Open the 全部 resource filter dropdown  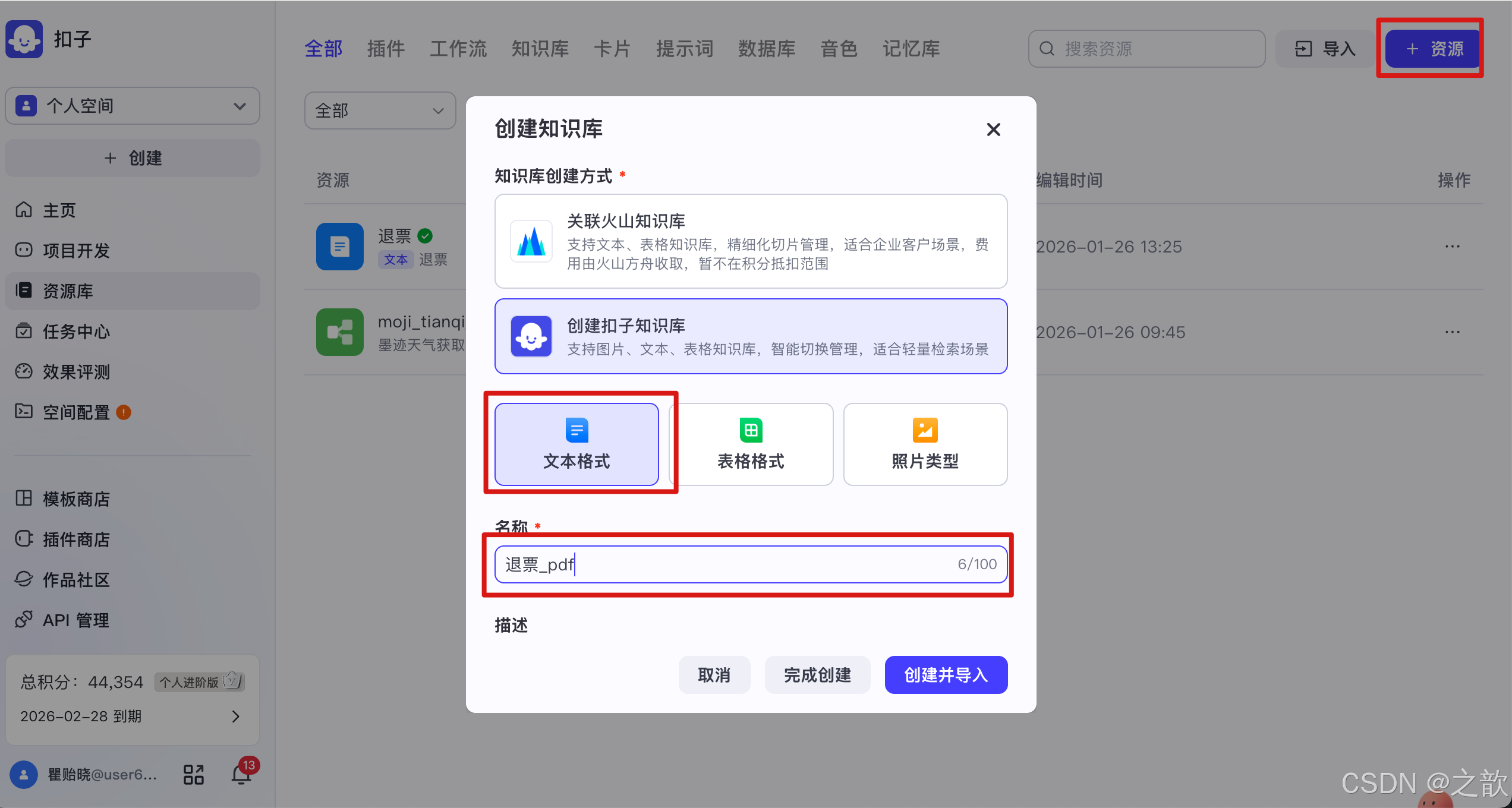[x=380, y=111]
